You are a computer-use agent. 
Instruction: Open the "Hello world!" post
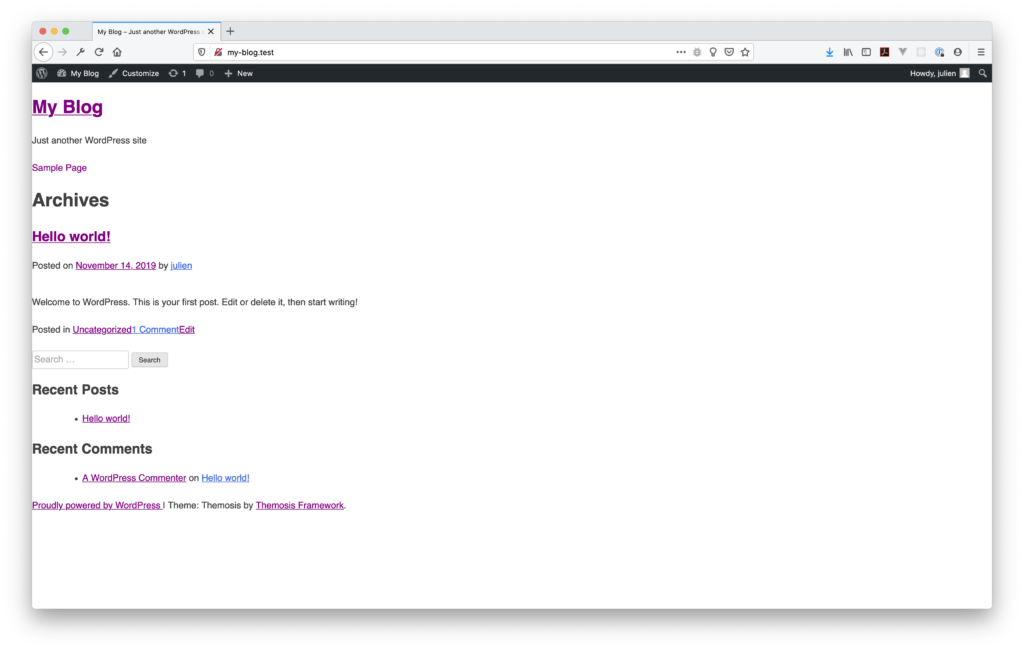click(x=70, y=236)
